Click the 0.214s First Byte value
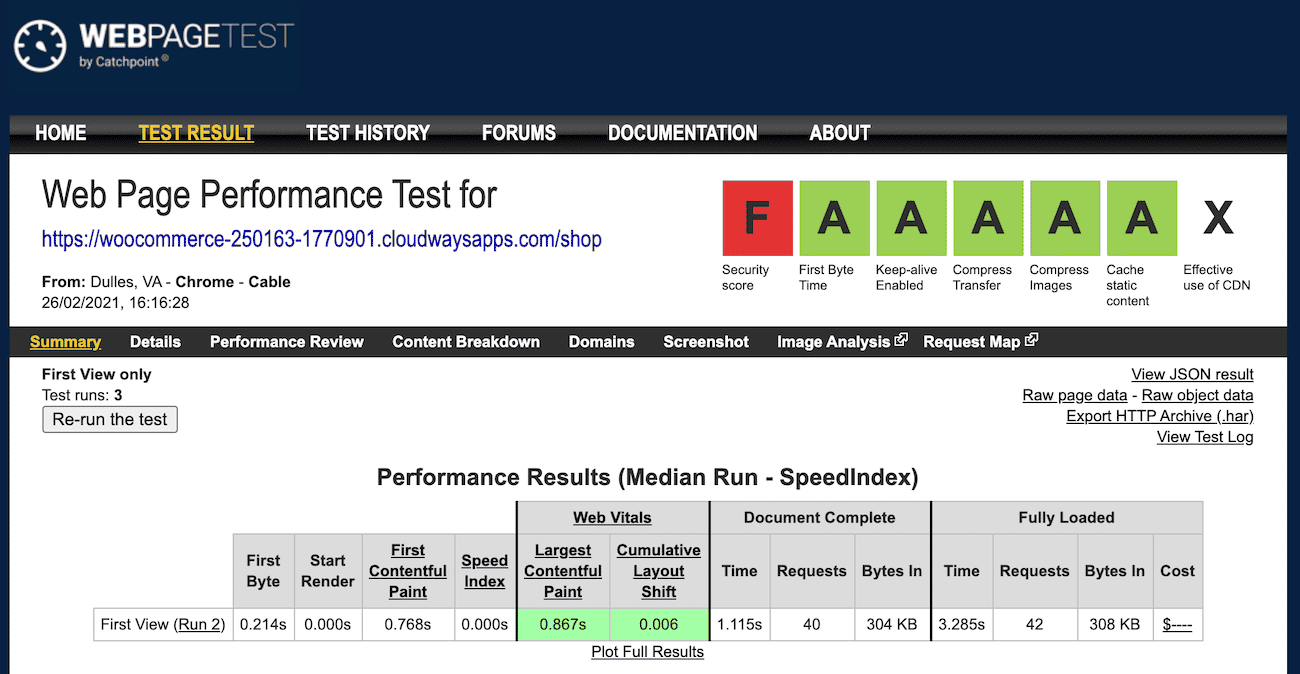The image size is (1300, 674). pyautogui.click(x=264, y=625)
